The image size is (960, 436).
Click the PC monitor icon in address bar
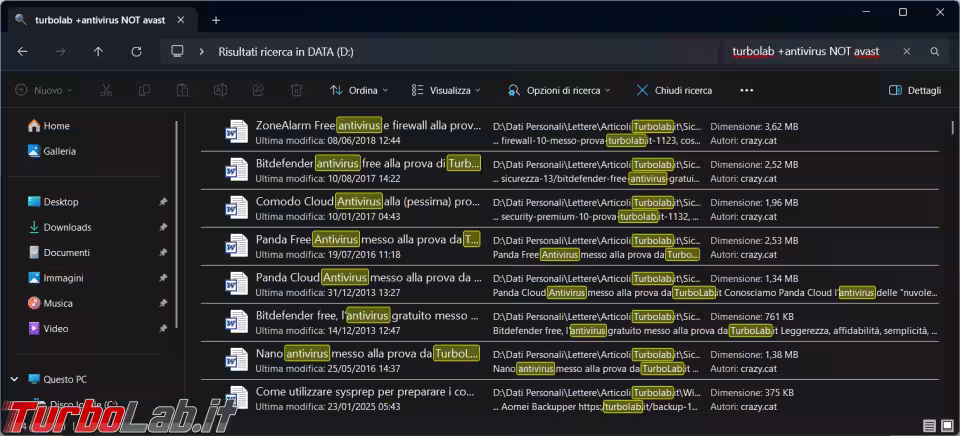[178, 51]
